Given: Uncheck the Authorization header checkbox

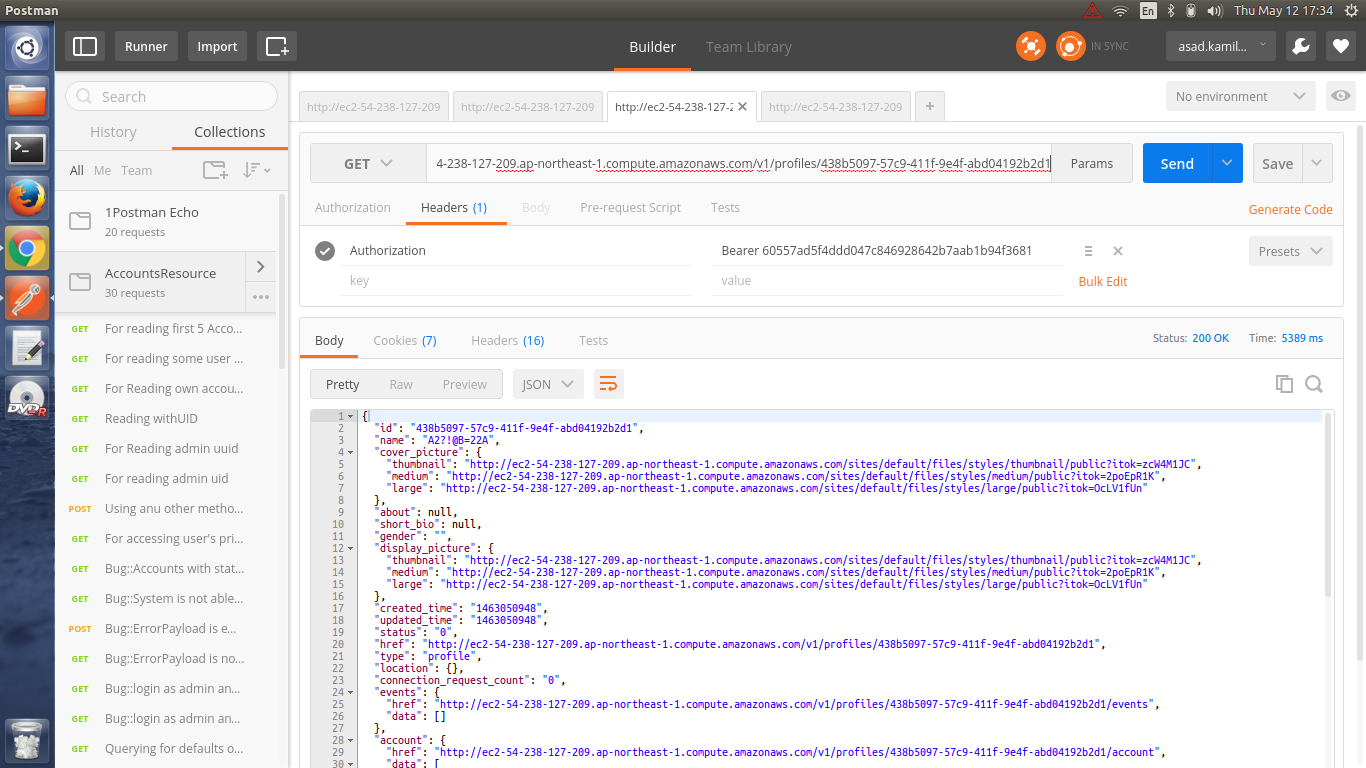Looking at the screenshot, I should click(x=325, y=251).
